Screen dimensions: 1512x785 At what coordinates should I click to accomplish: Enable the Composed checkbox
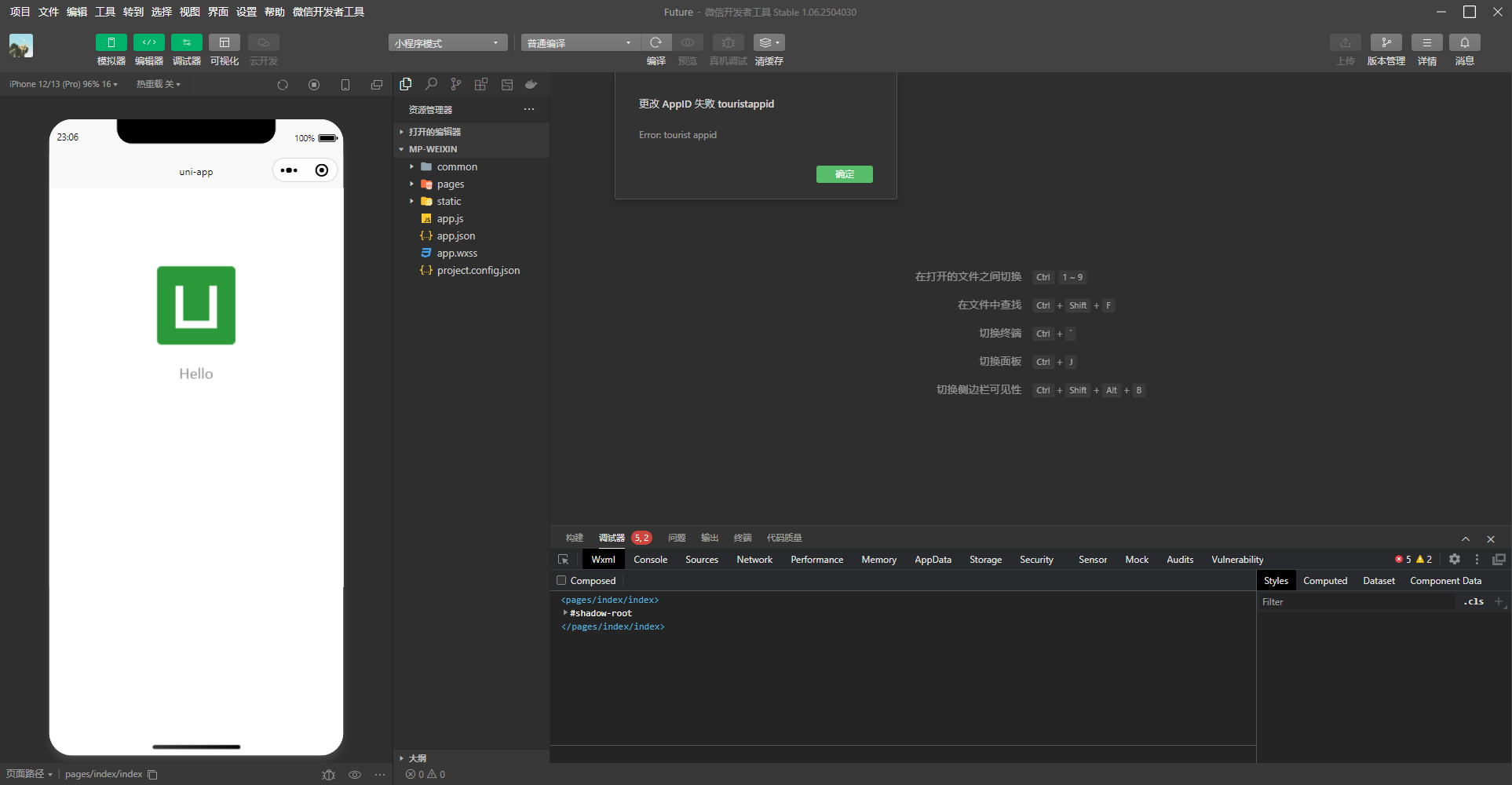561,581
